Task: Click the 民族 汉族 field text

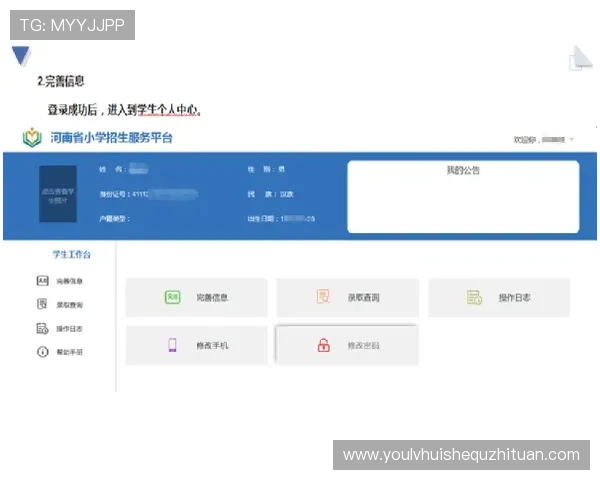Action: click(270, 194)
